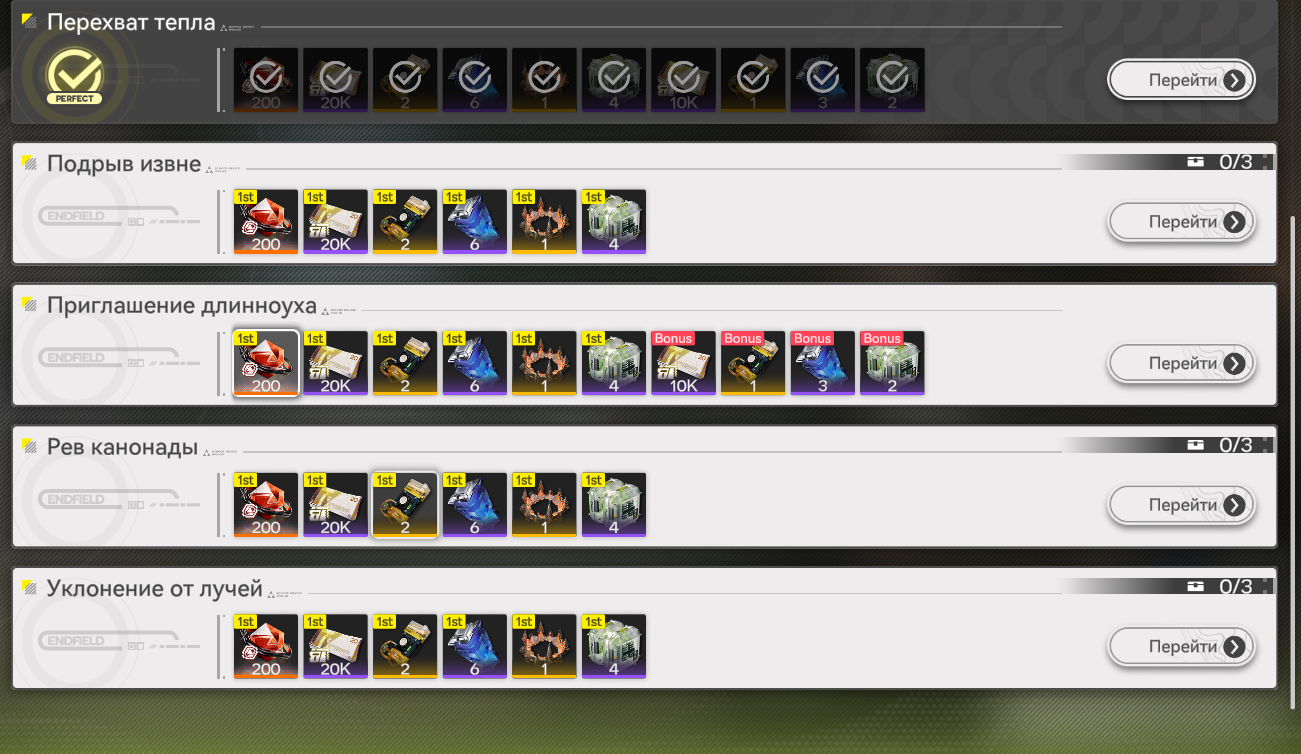Click 0/3 chest counter of Подрыв извне
Viewport: 1301px width, 754px height.
[x=1220, y=162]
